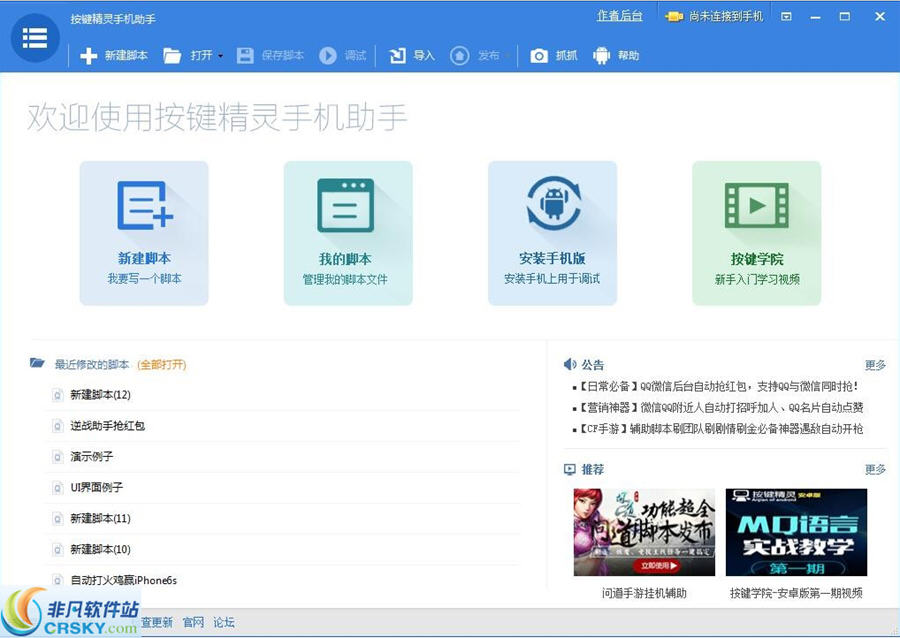Click the 调试 play icon
Screen dimensions: 900x638
tap(328, 56)
